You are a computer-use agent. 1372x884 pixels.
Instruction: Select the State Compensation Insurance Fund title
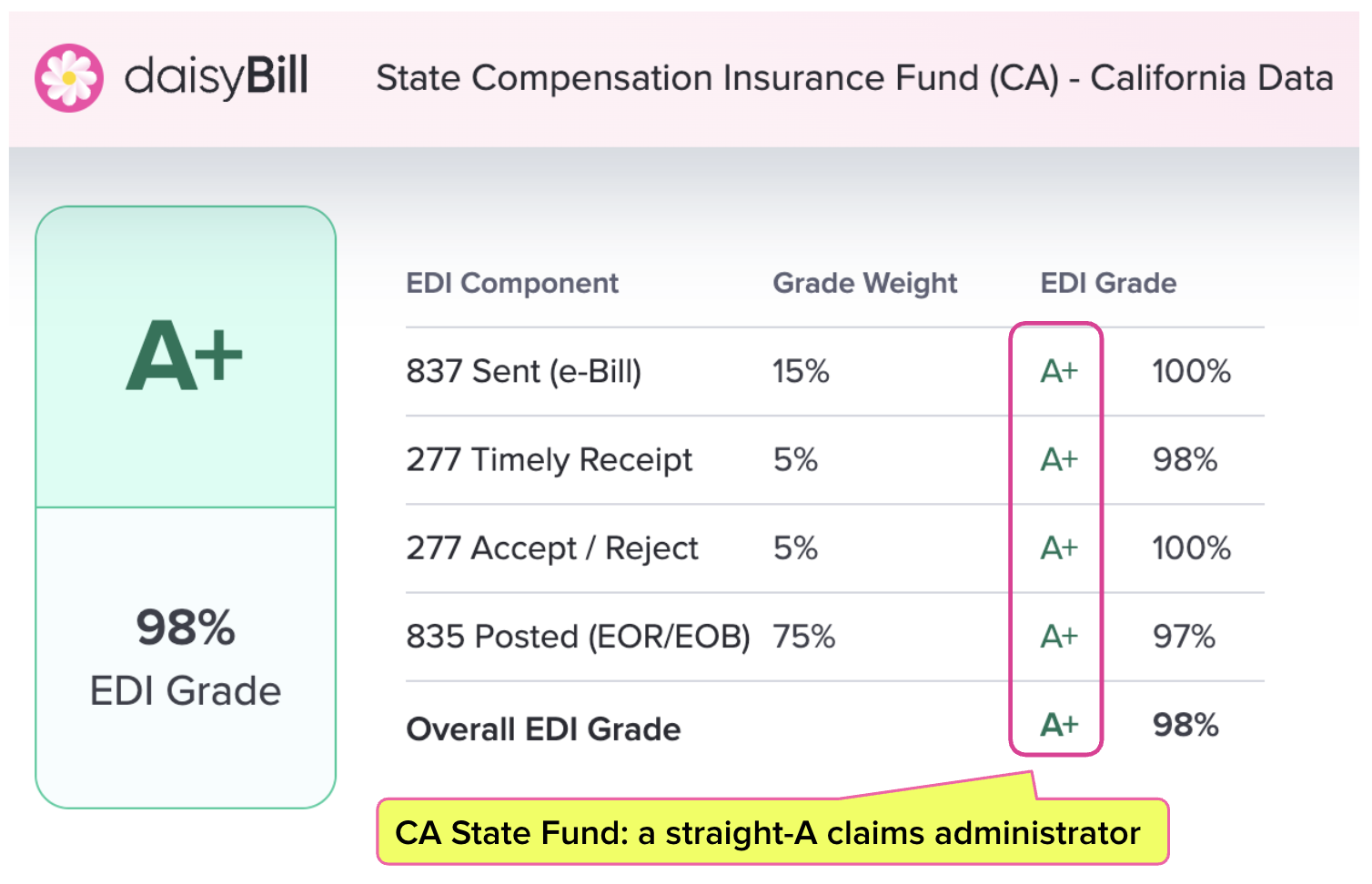[854, 78]
